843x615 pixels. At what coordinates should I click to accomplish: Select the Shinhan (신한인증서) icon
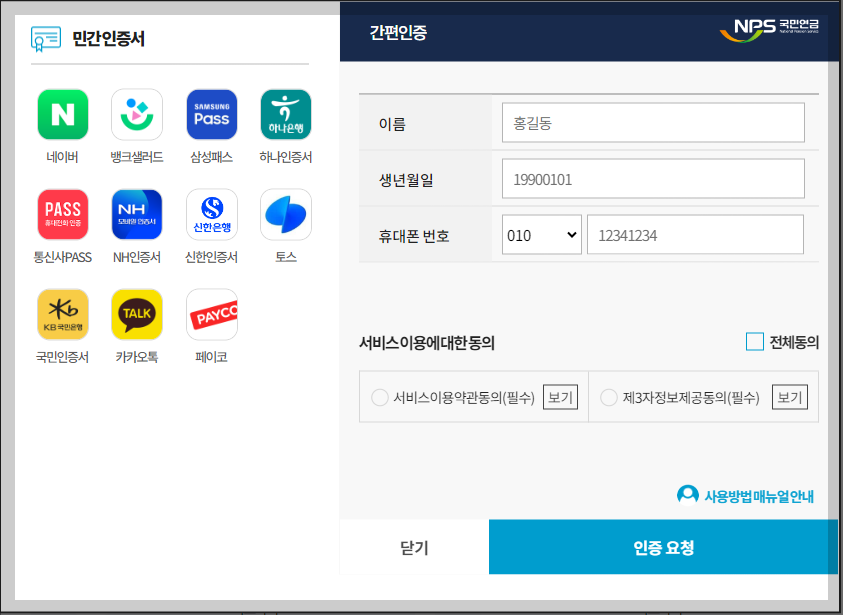(212, 214)
